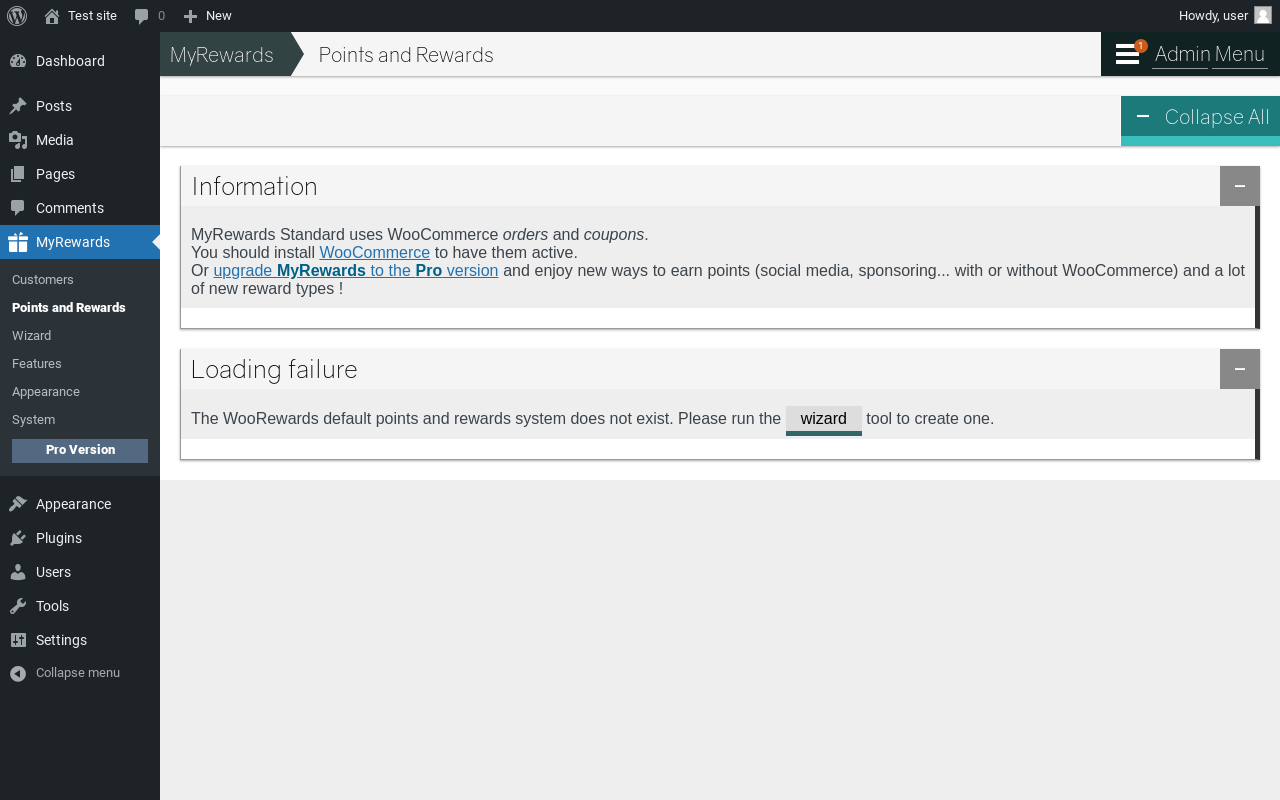Open the Pages menu label
Viewport: 1280px width, 800px height.
[55, 174]
